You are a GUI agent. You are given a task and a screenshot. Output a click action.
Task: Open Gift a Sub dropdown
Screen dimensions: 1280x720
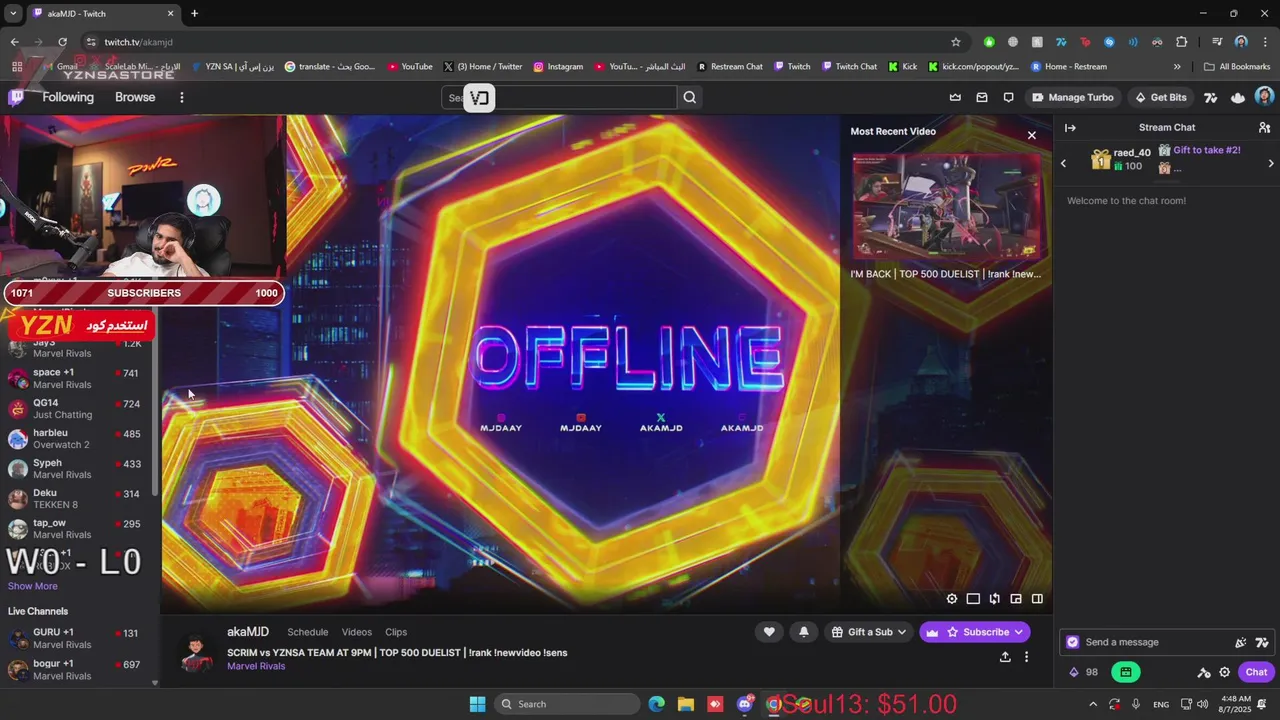click(869, 632)
